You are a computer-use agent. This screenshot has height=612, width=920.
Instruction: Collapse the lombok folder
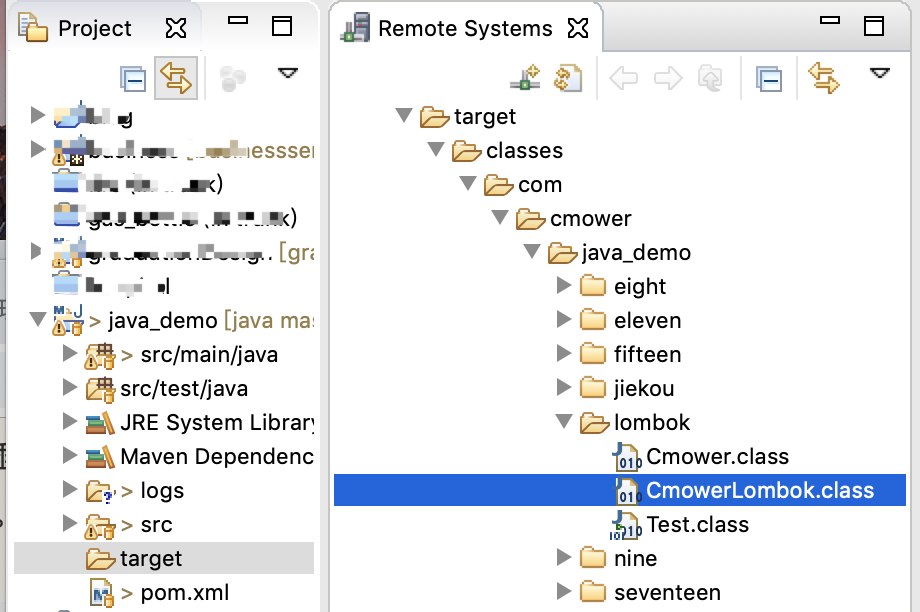coord(564,421)
